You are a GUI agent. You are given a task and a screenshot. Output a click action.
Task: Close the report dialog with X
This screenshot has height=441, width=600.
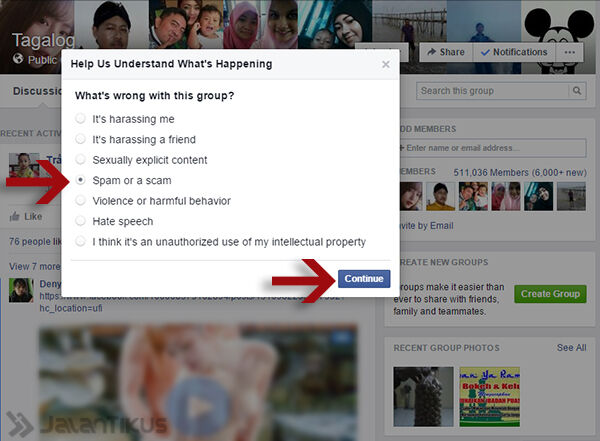point(386,64)
